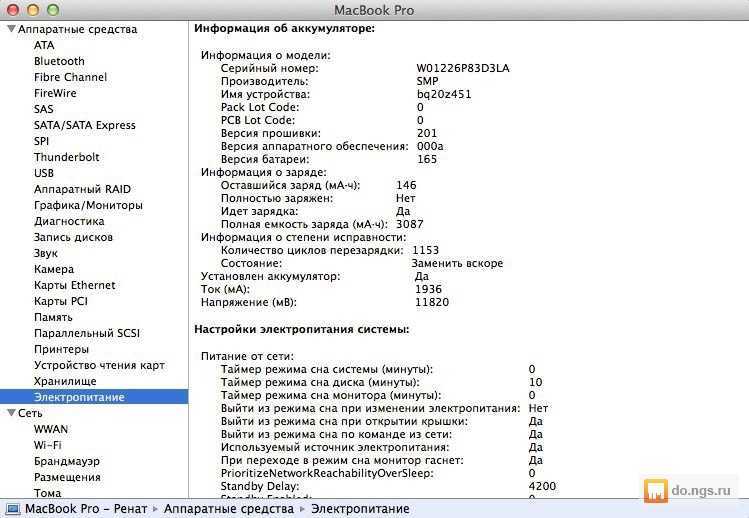Click the cycle count value 1153
Screen dimensions: 749x518
[426, 250]
